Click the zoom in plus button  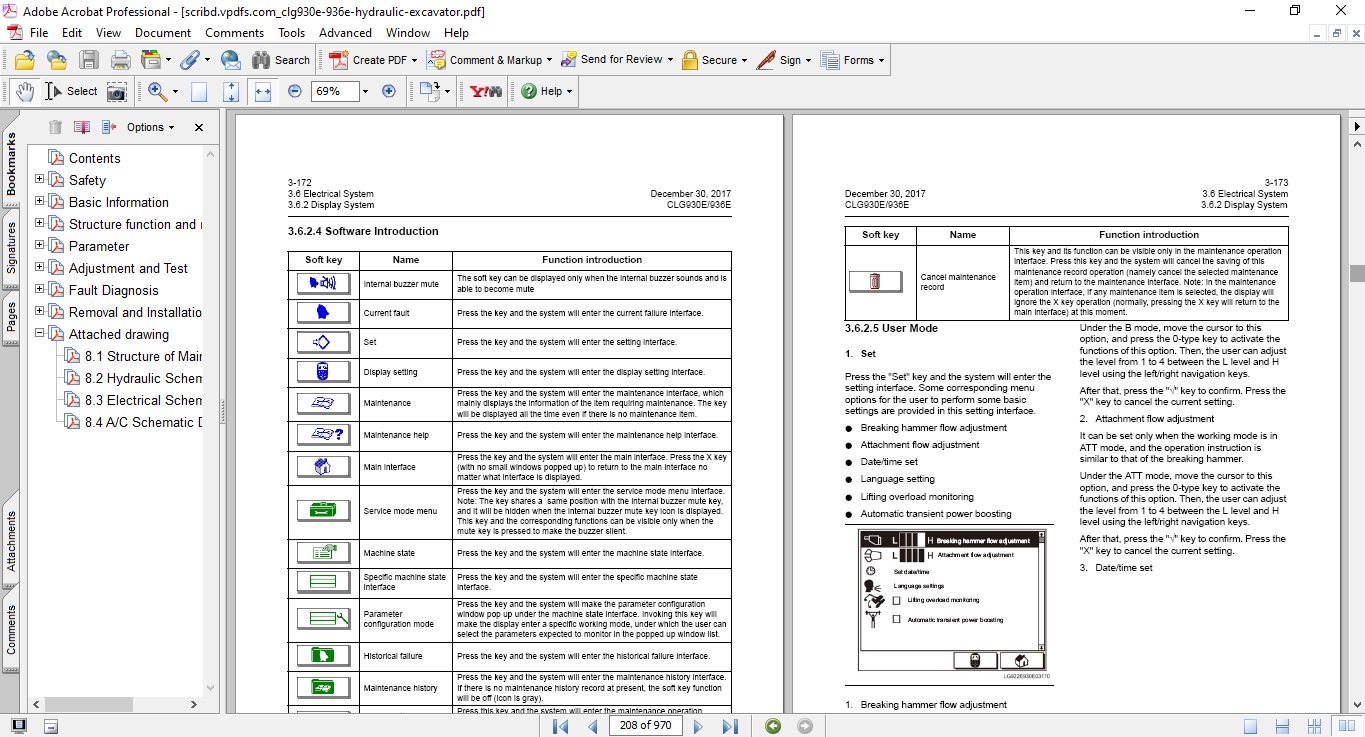(x=389, y=91)
